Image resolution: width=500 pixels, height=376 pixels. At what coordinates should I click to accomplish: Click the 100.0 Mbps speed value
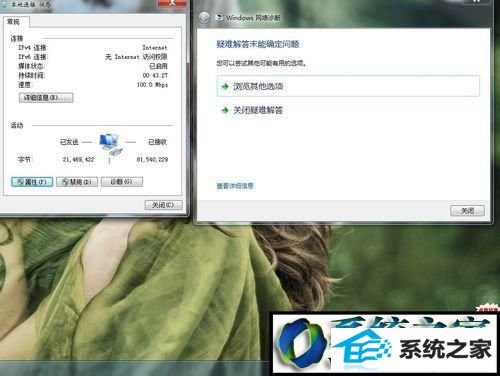(x=152, y=85)
